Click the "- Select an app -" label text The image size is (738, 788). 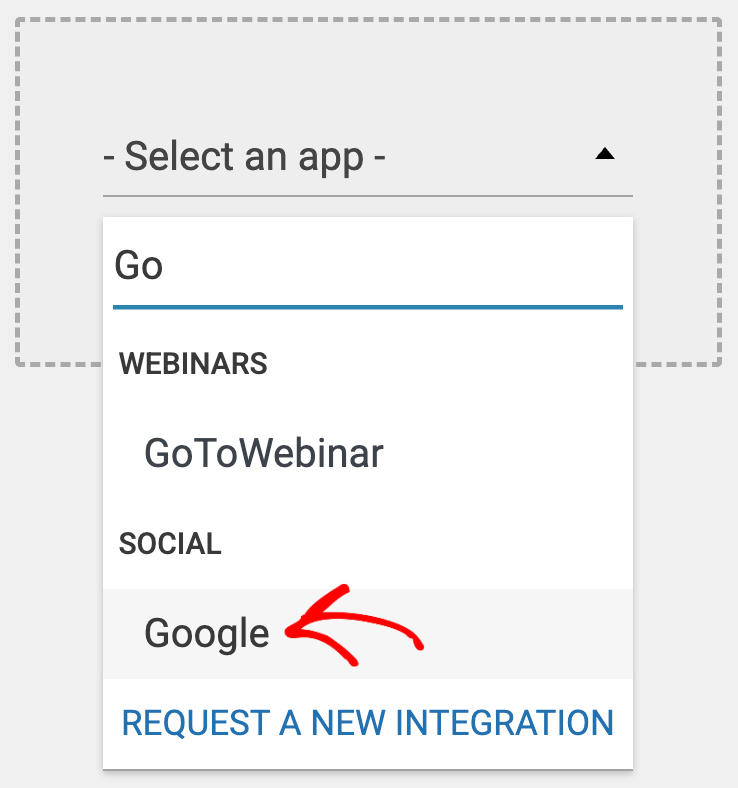coord(245,157)
